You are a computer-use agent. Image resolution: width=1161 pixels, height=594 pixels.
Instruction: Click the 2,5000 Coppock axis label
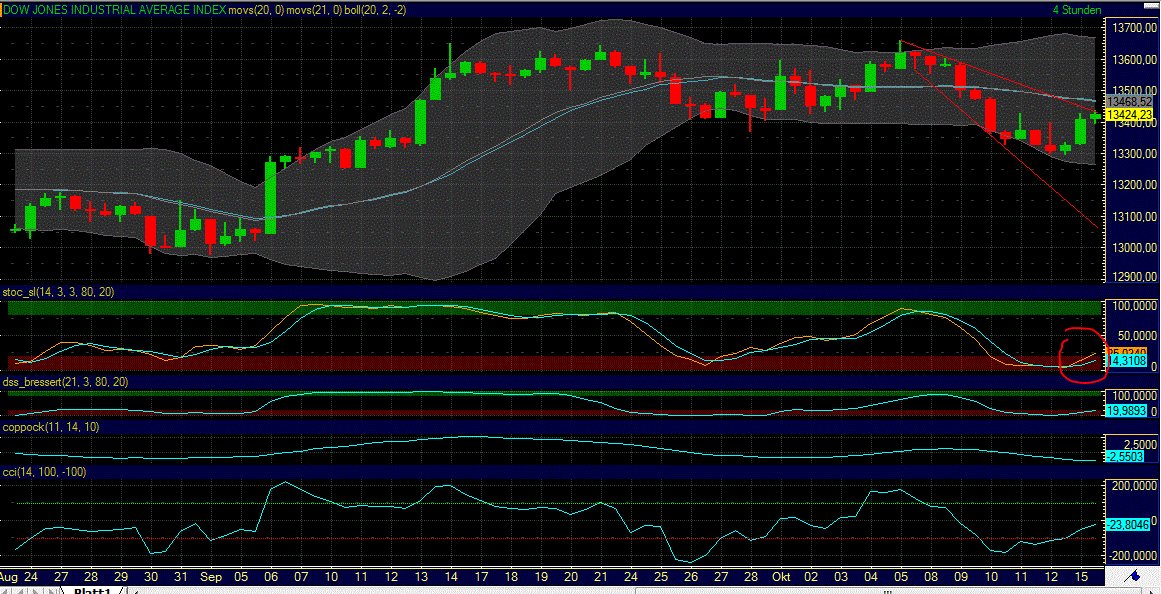click(x=1139, y=444)
